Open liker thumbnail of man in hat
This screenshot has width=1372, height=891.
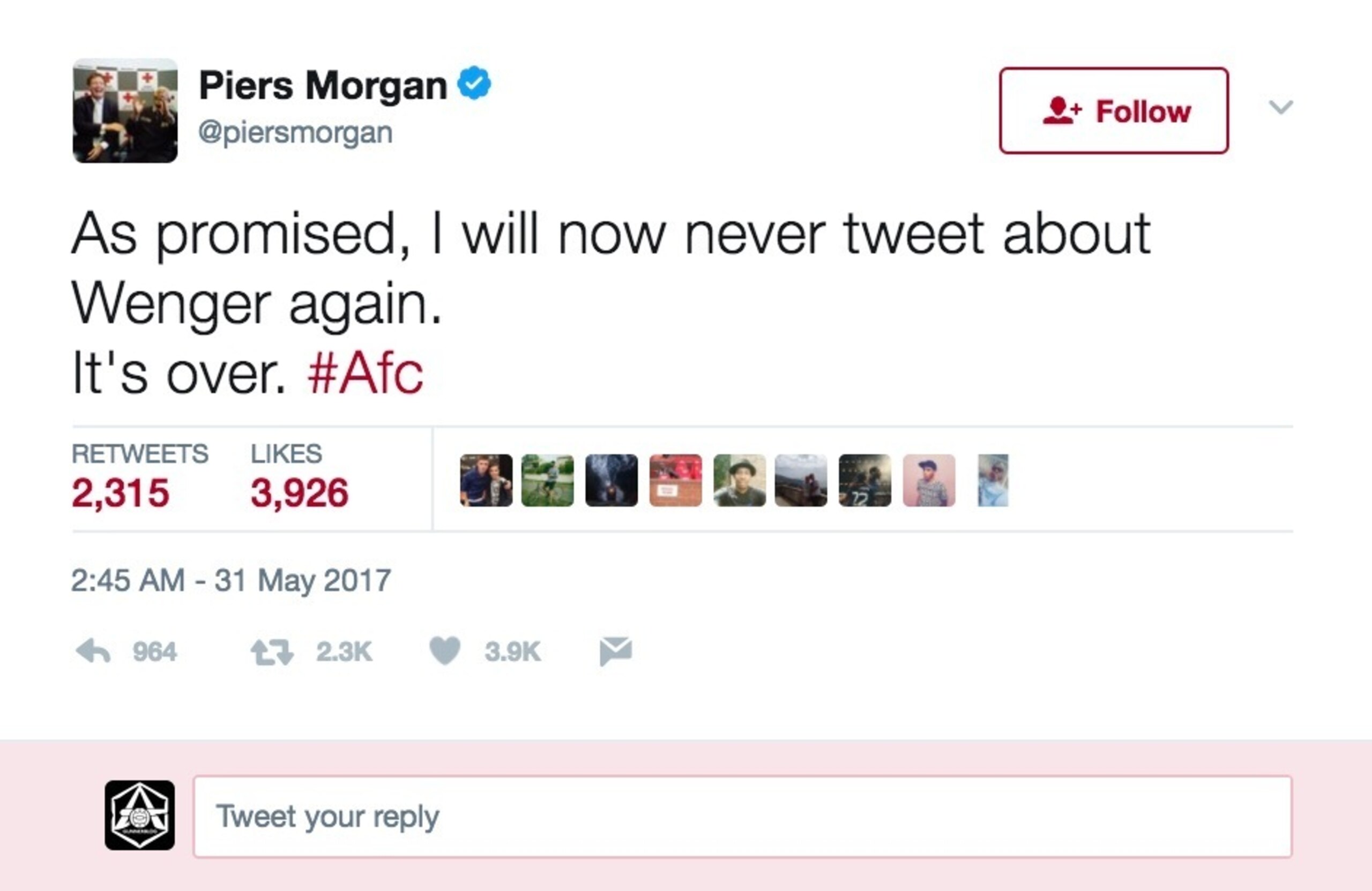coord(740,481)
